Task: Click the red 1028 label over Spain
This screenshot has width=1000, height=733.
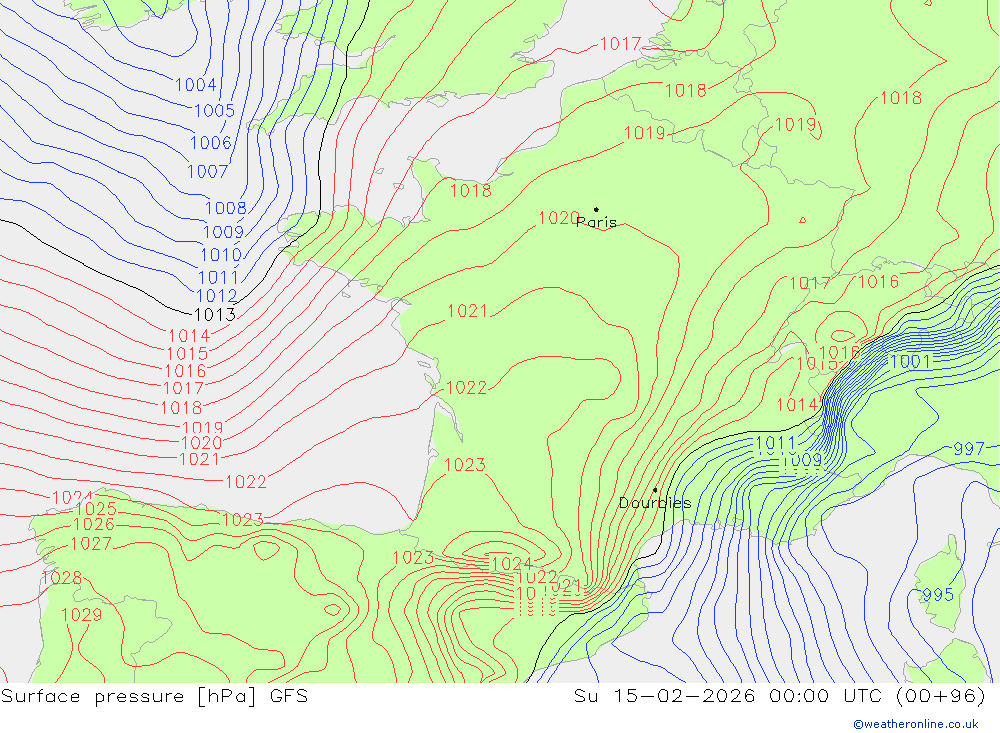Action: [x=62, y=578]
